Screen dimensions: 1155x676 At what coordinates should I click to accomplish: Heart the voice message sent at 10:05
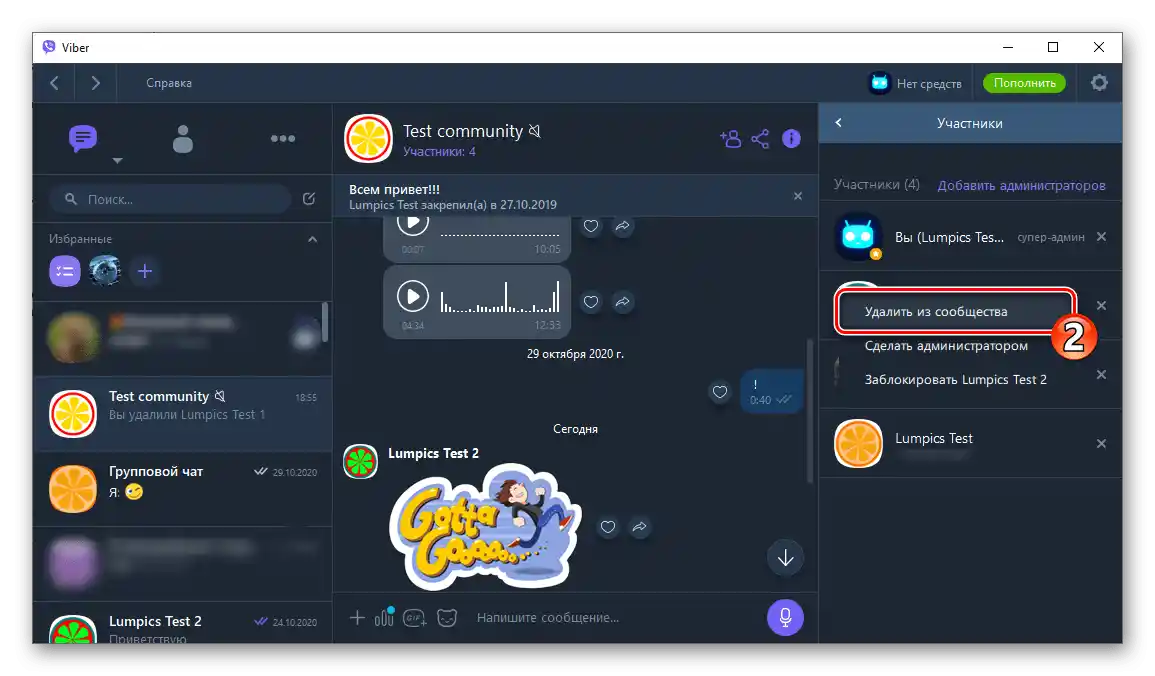[x=590, y=227]
